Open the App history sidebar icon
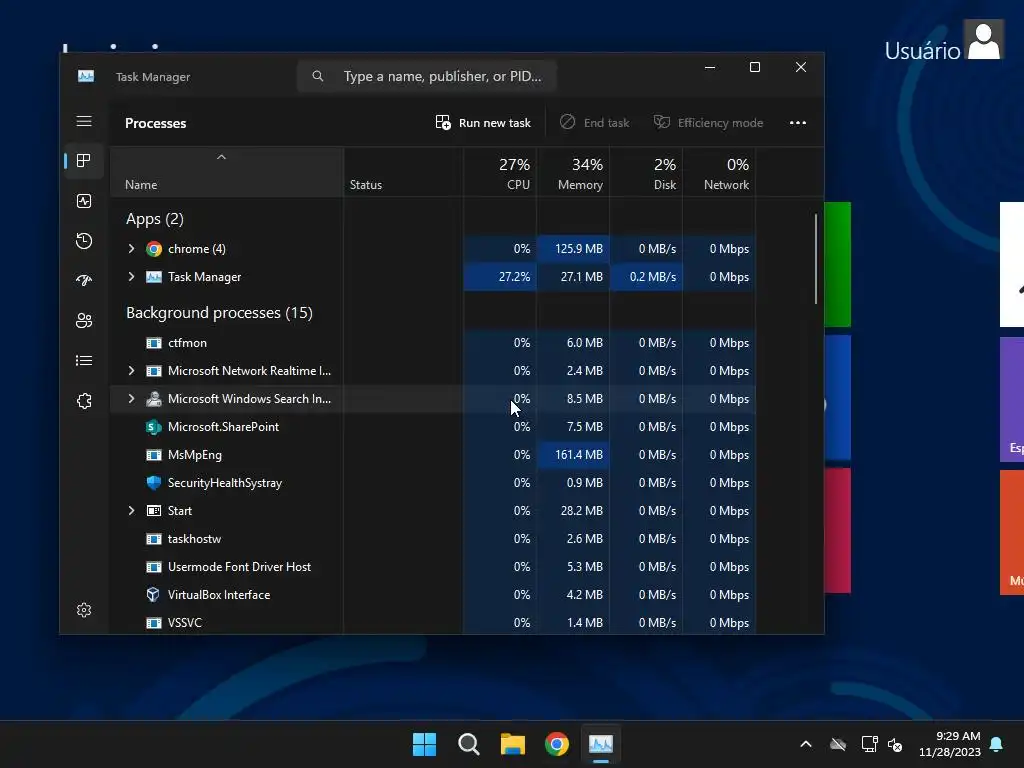This screenshot has width=1024, height=768. point(84,241)
